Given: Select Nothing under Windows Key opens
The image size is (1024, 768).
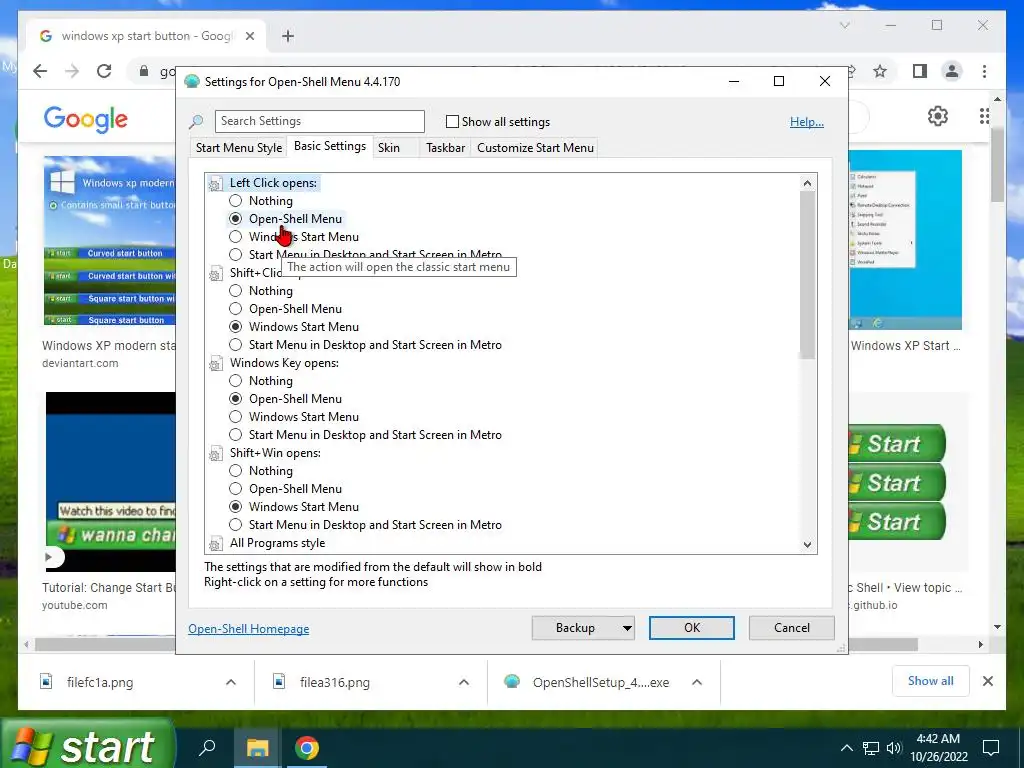Looking at the screenshot, I should point(235,381).
